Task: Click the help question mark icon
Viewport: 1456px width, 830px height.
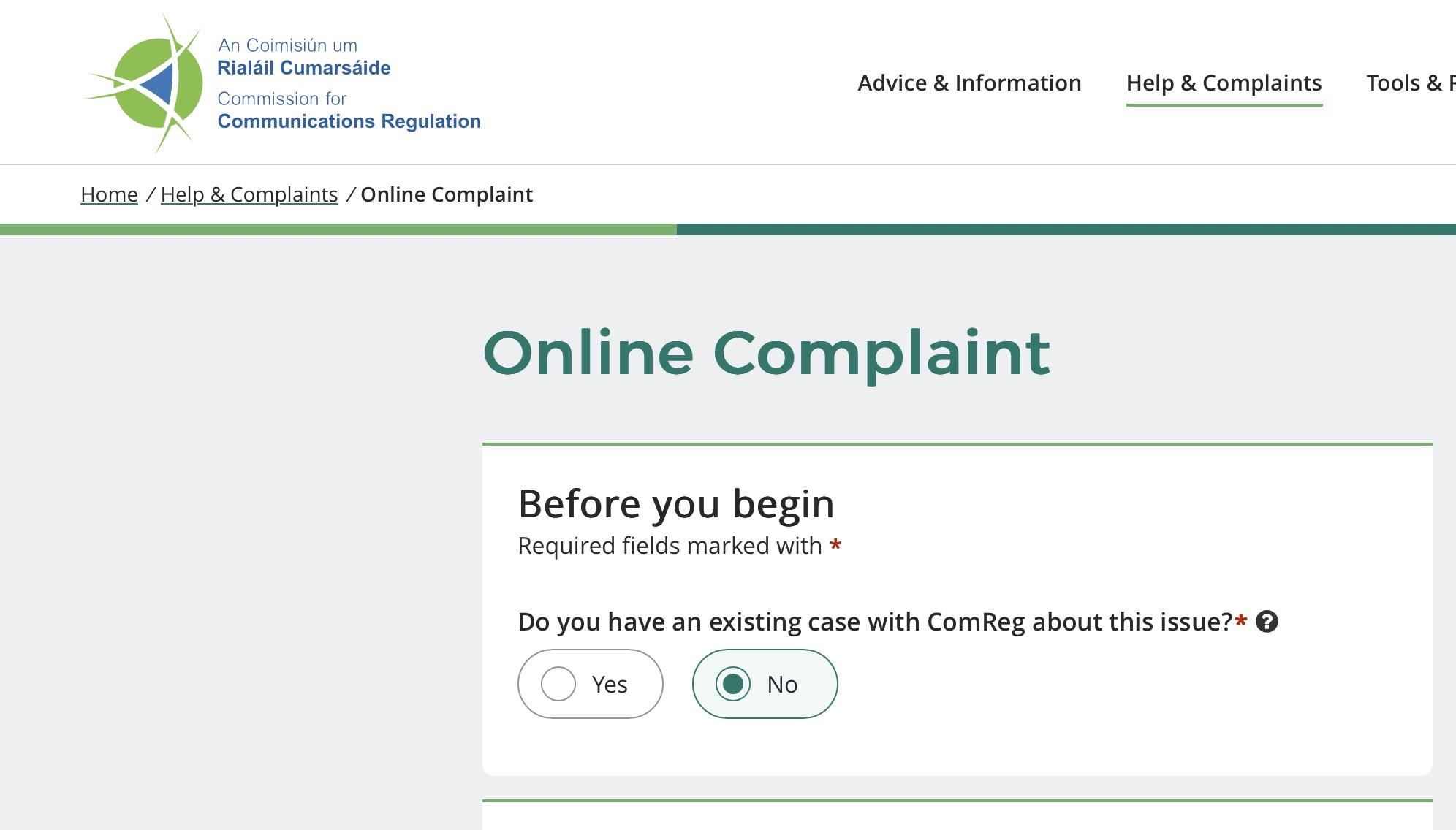Action: point(1267,622)
